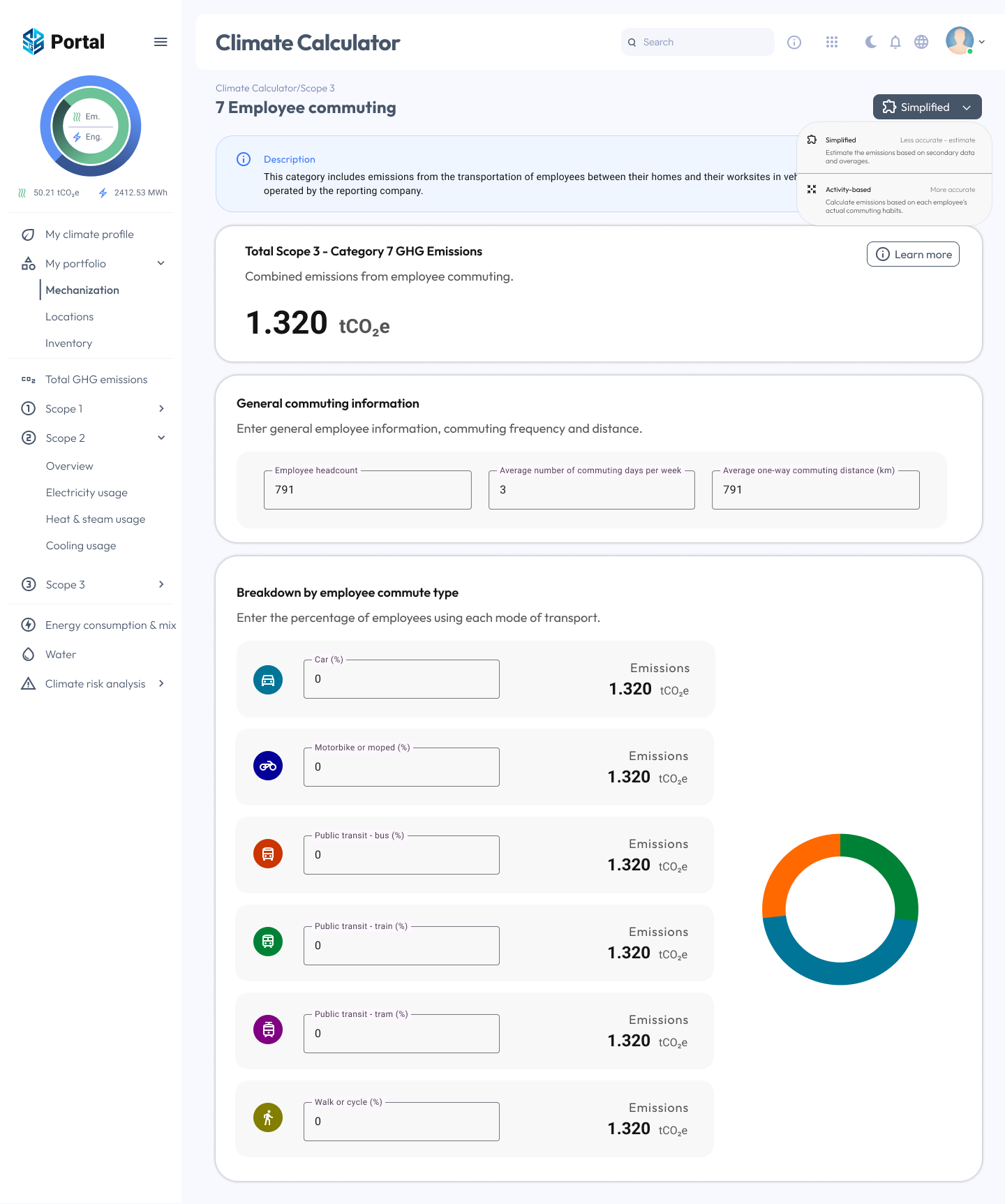The image size is (1005, 1204).
Task: Choose the Simplified estimate option in the list
Action: click(894, 150)
